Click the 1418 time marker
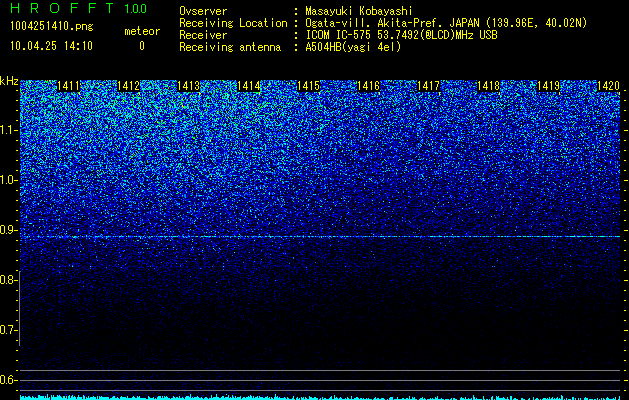This screenshot has height=400, width=629. pyautogui.click(x=489, y=86)
